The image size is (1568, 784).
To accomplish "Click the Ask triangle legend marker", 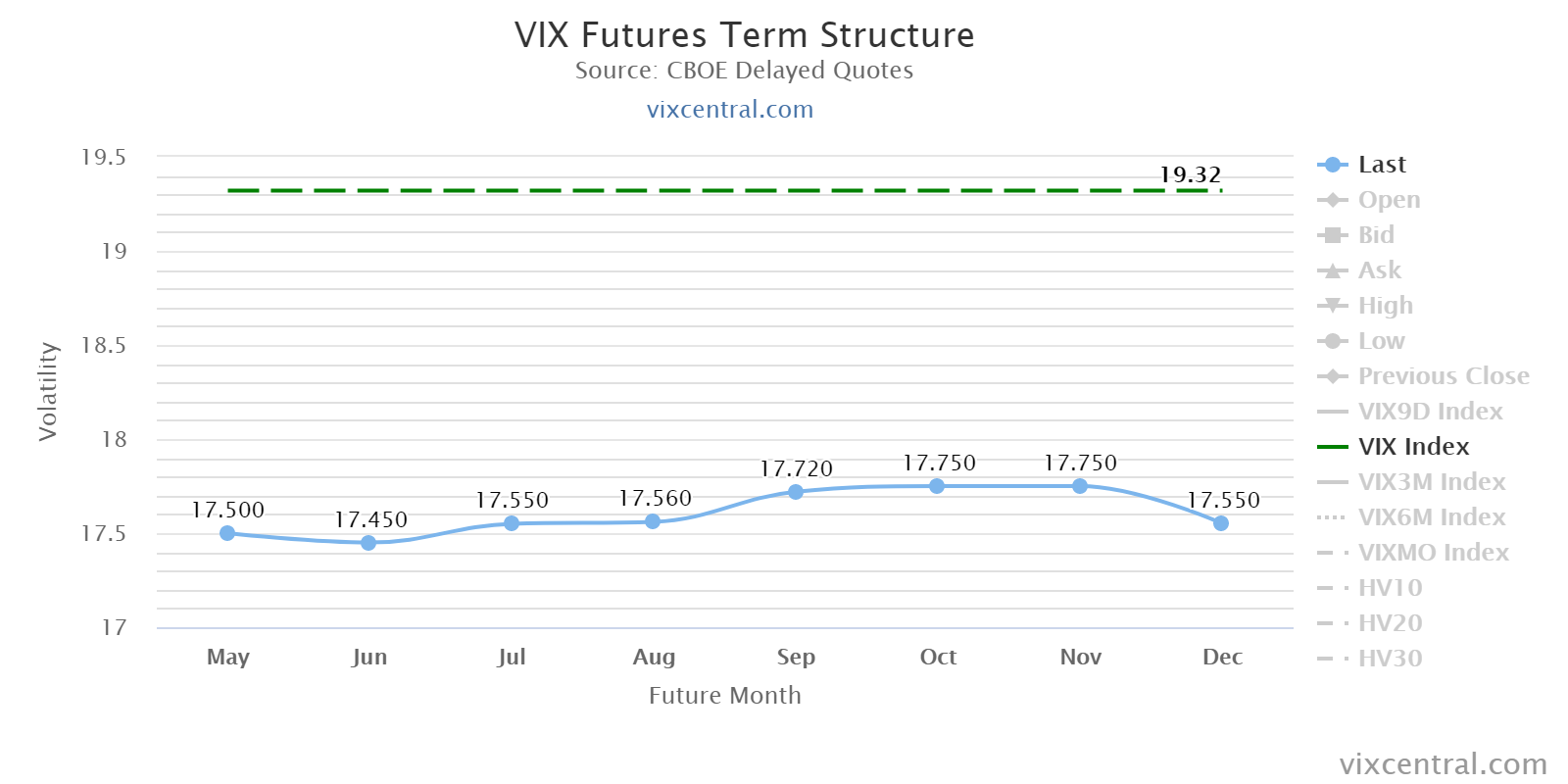I will tap(1333, 270).
